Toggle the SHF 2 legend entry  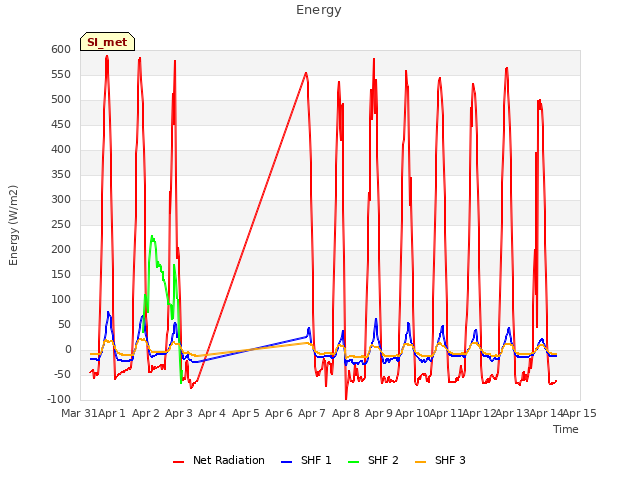373,460
